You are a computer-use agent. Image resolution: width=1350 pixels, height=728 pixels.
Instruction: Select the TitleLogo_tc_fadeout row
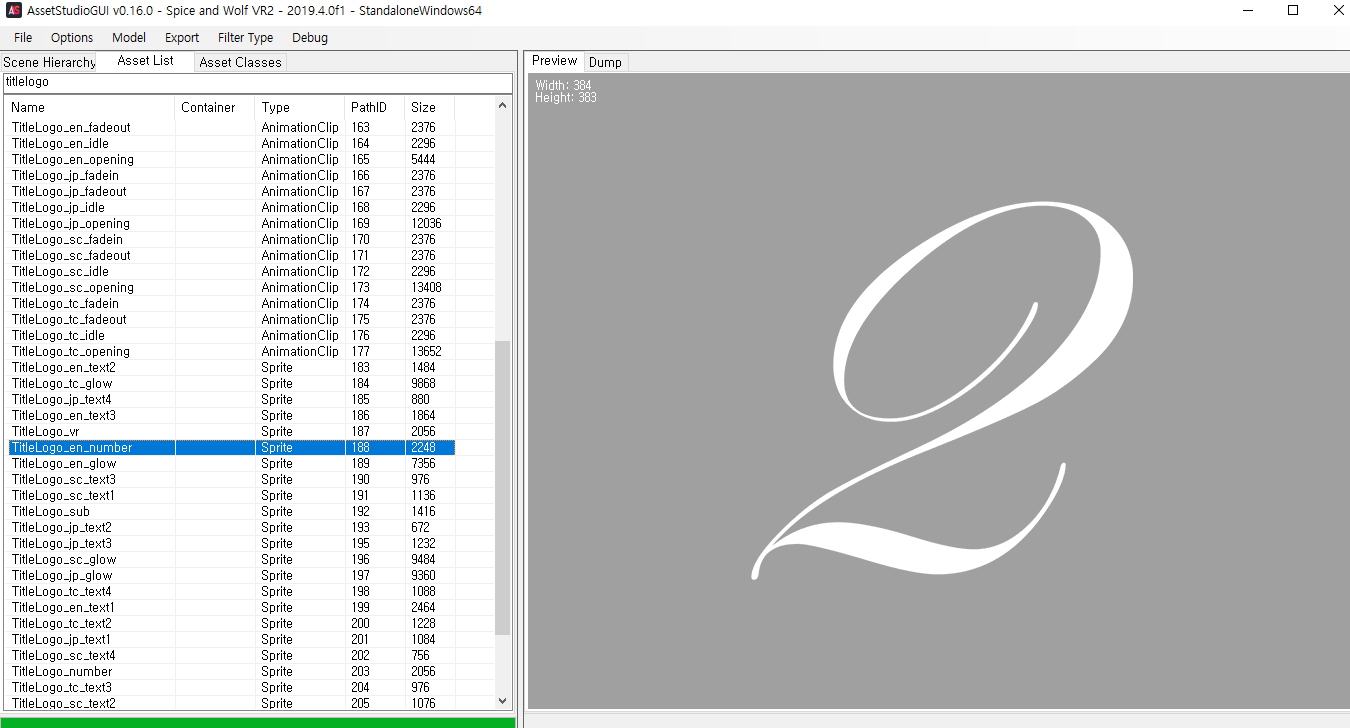tap(232, 319)
